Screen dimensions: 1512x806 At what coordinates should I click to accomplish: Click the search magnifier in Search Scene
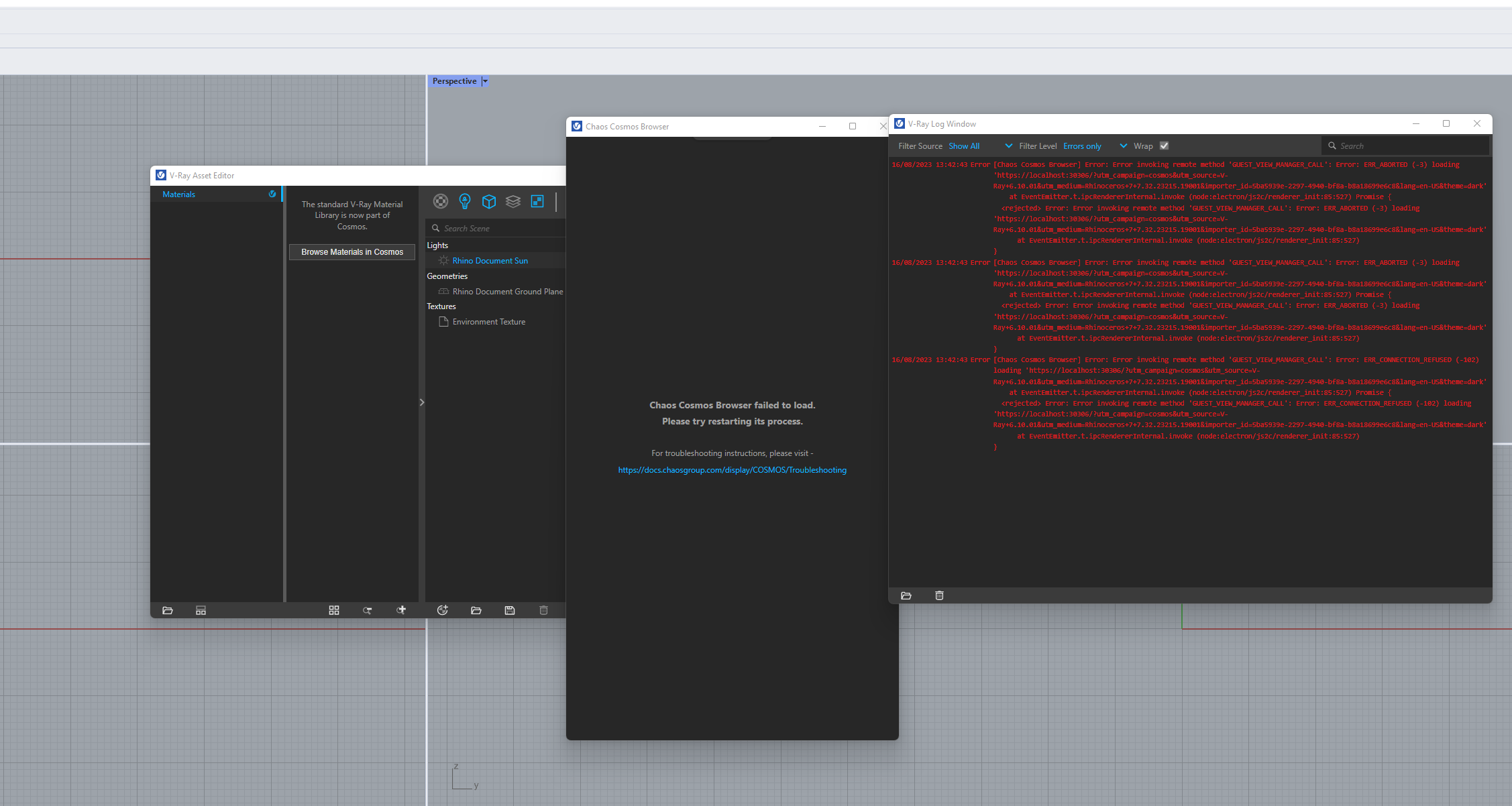(x=435, y=228)
